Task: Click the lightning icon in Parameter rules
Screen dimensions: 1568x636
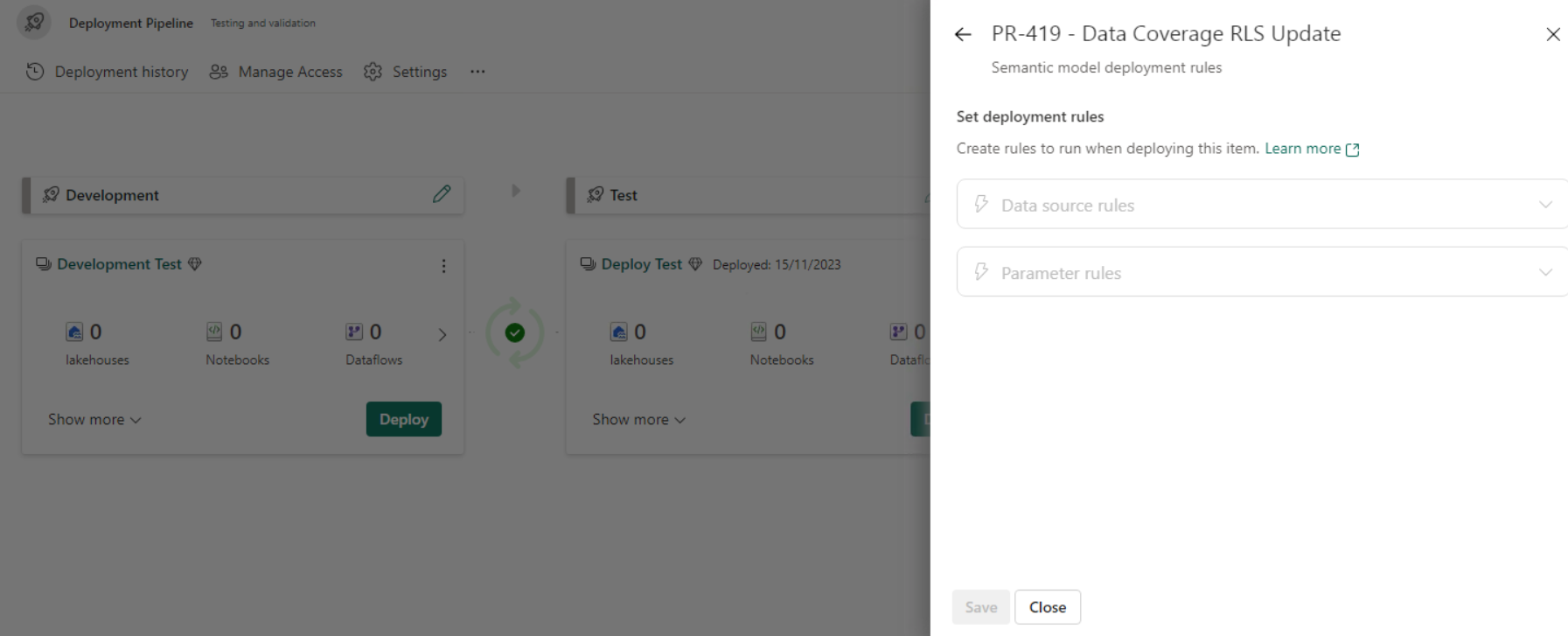Action: pyautogui.click(x=981, y=271)
